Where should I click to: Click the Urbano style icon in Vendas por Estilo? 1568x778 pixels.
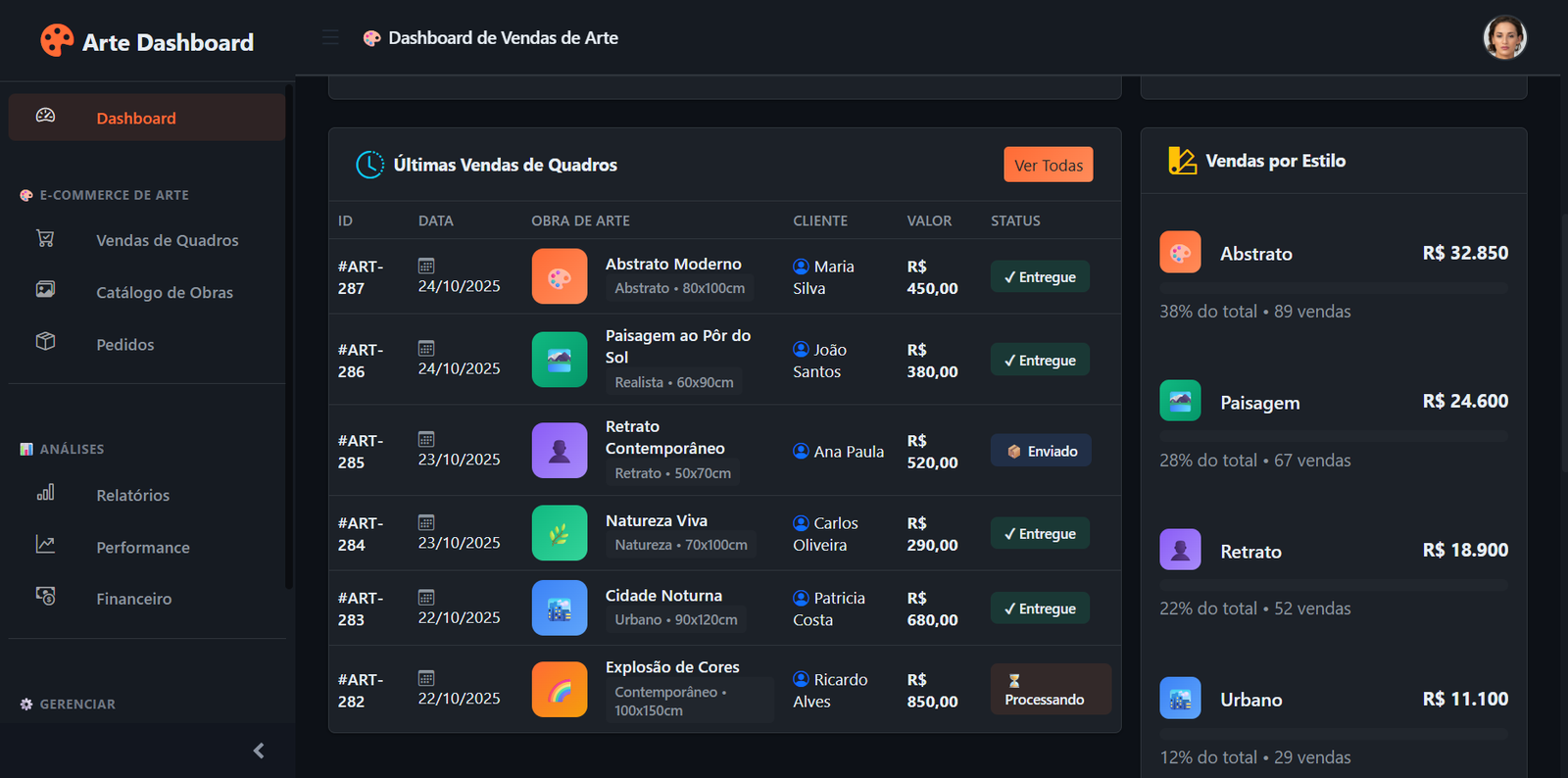(x=1180, y=699)
